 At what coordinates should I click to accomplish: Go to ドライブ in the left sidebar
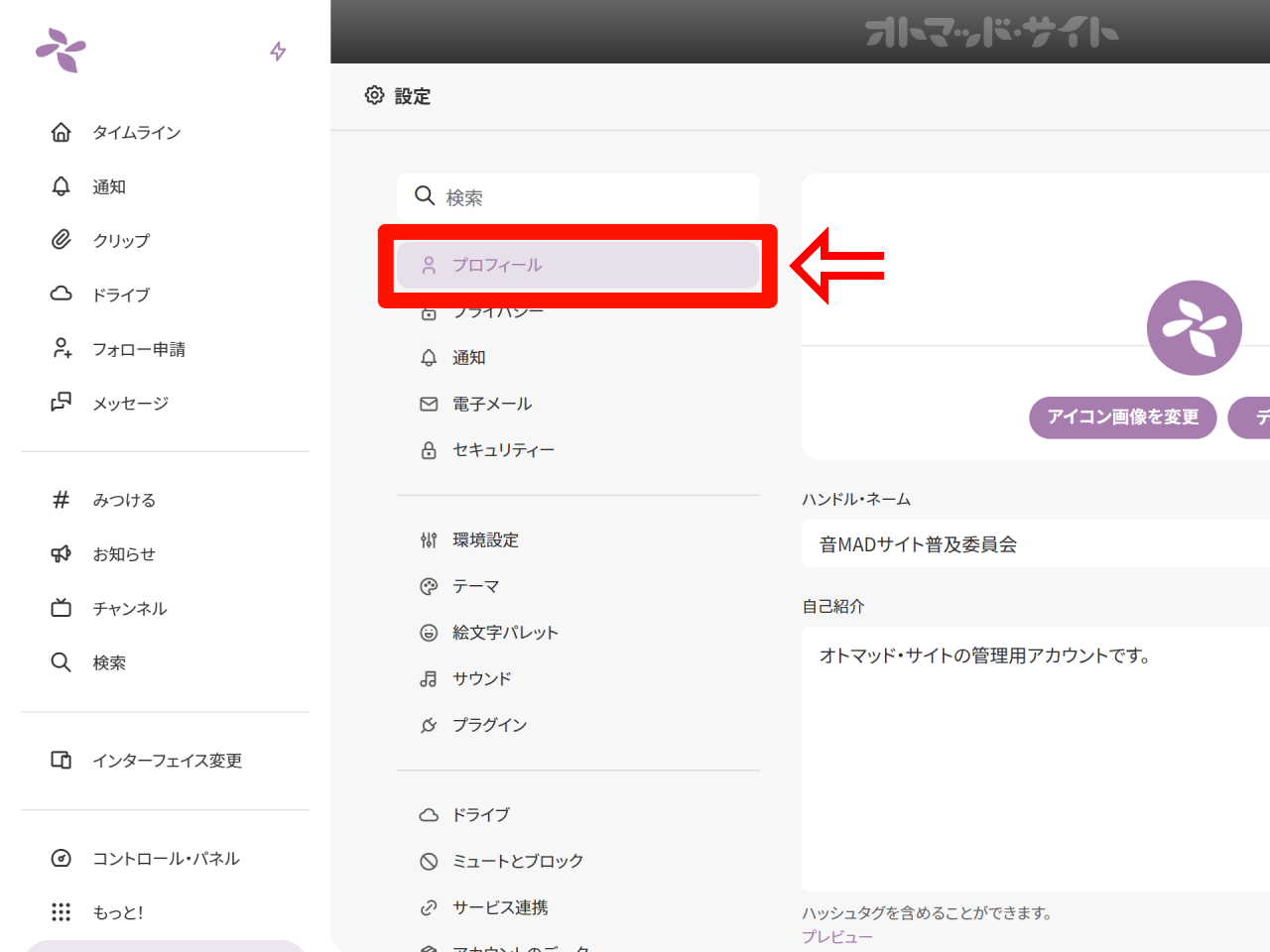pos(120,295)
